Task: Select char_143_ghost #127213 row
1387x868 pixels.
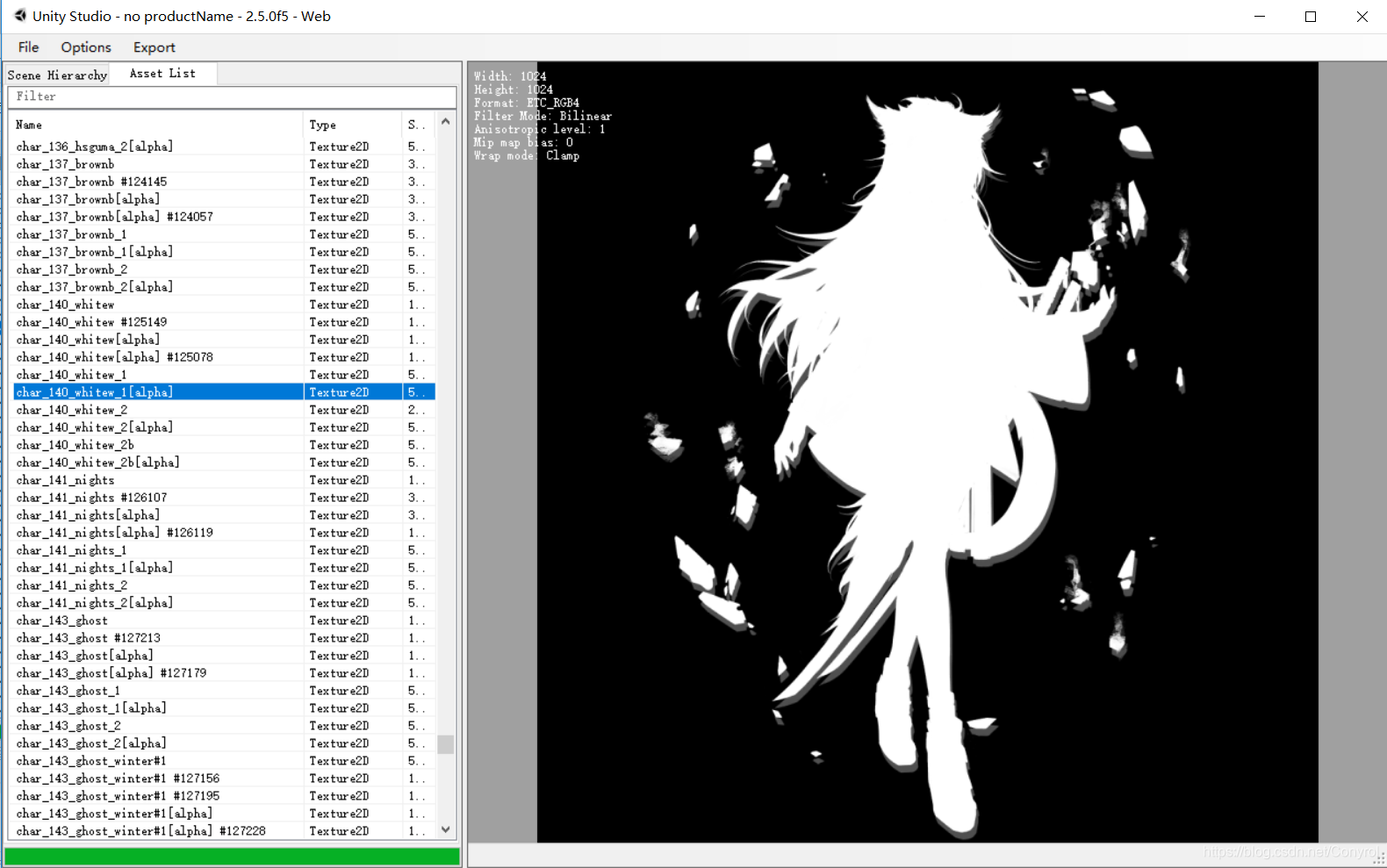Action: [x=224, y=638]
